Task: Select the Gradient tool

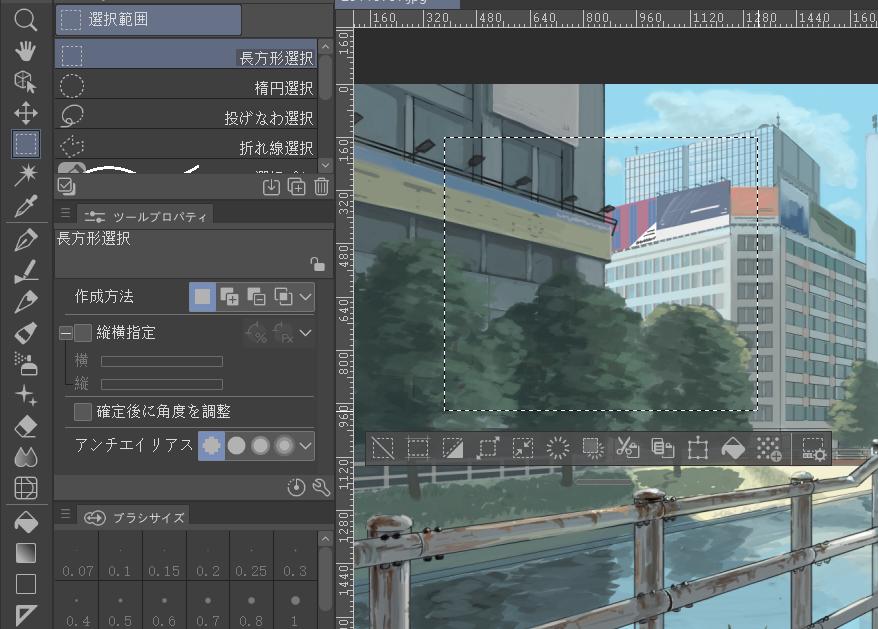Action: coord(26,553)
